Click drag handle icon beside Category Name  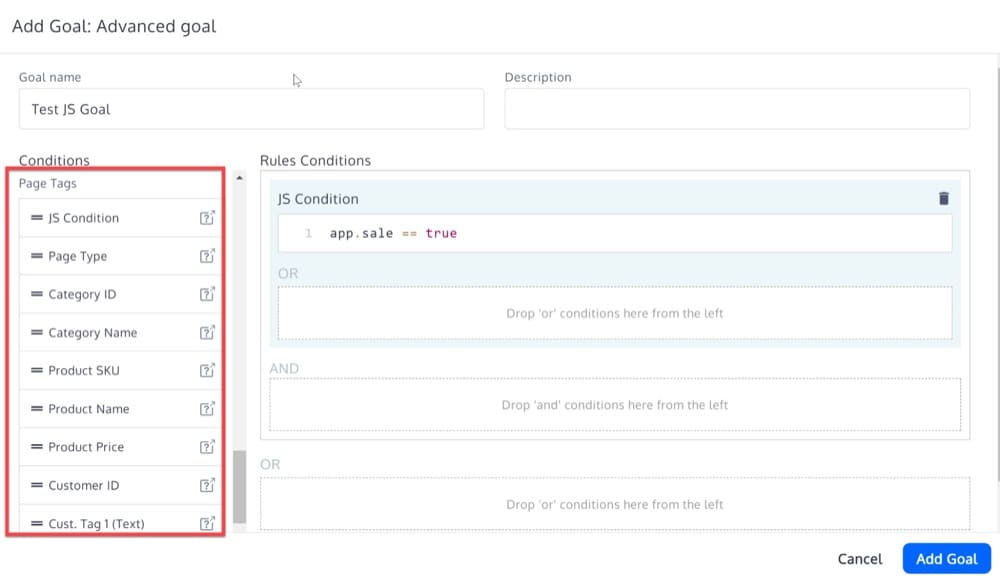36,333
